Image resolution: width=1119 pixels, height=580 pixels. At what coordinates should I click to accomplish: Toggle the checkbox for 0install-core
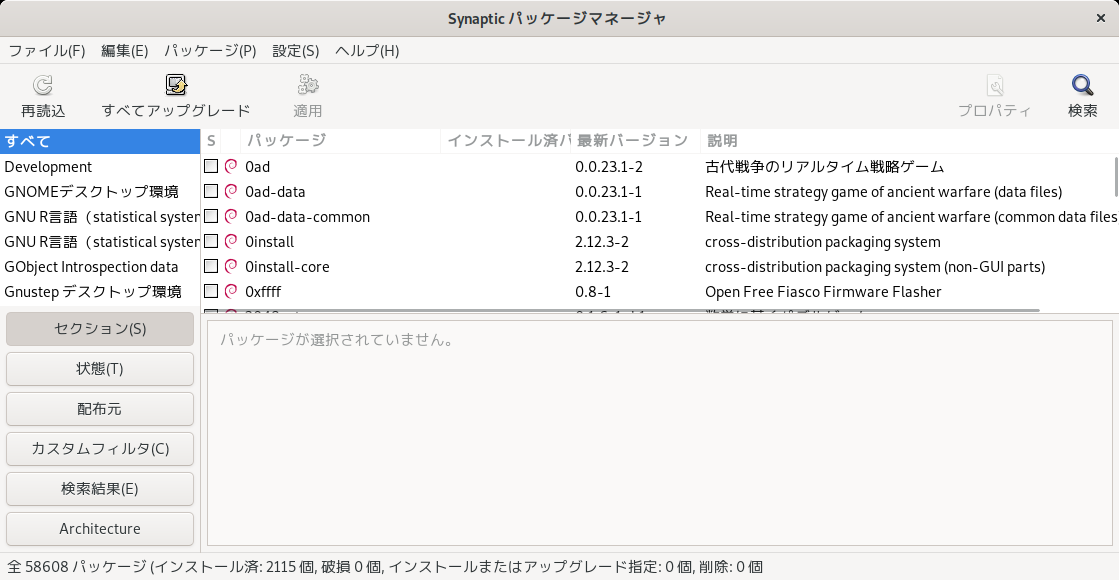211,266
